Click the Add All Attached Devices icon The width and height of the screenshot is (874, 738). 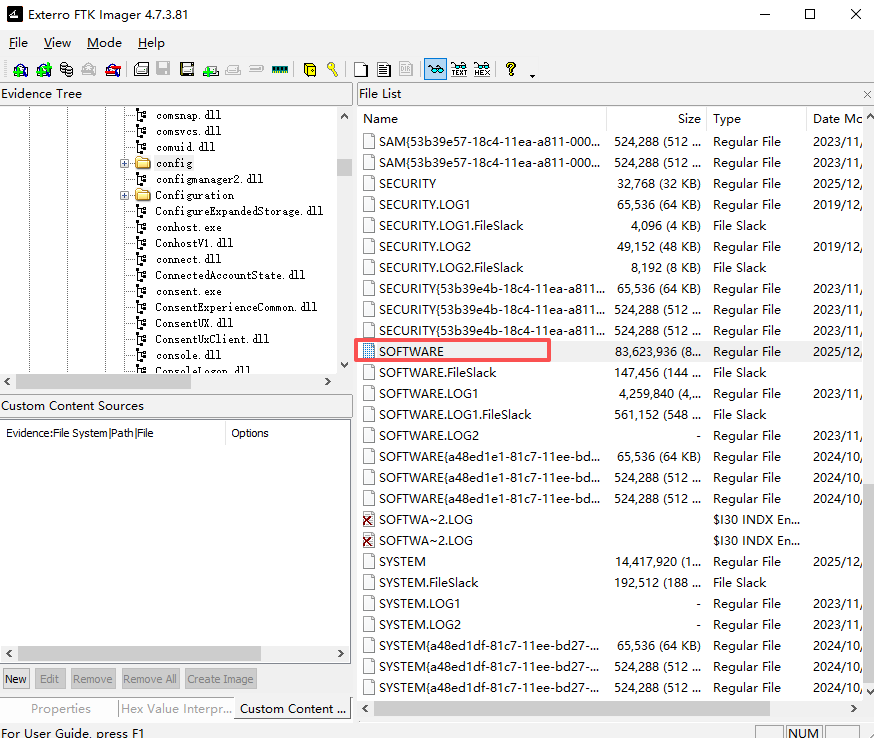[43, 70]
